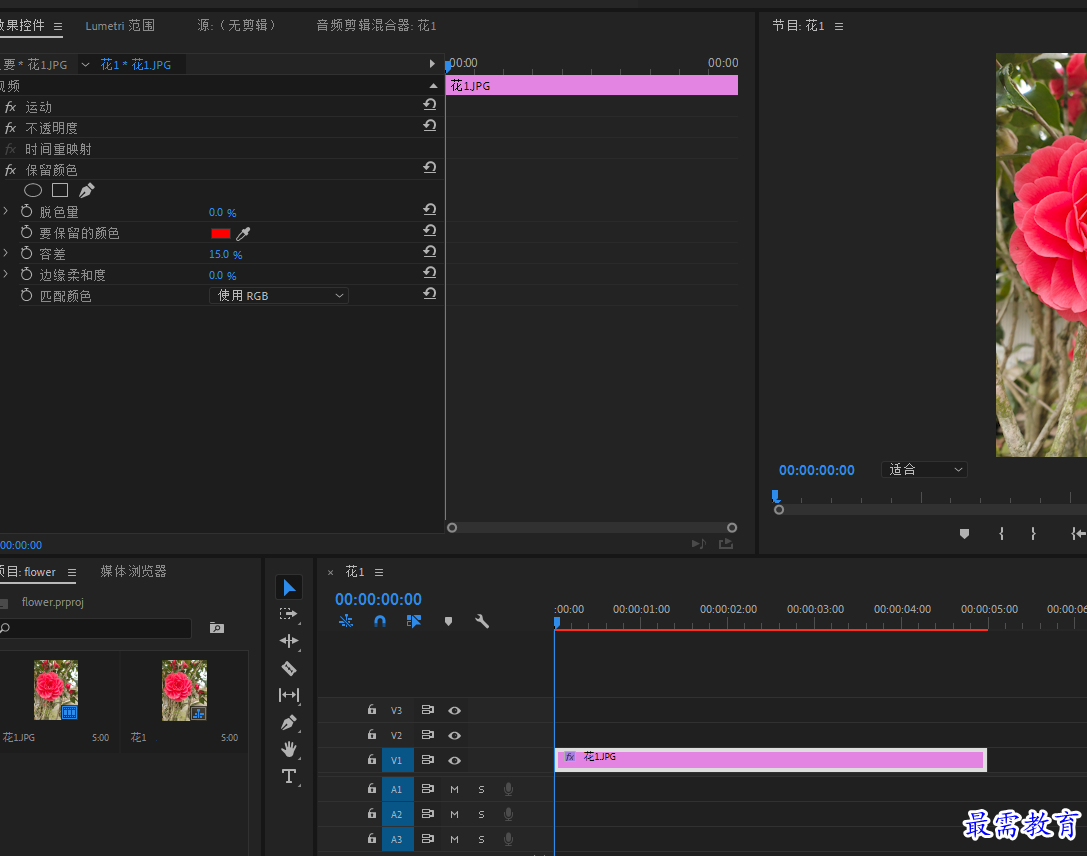The height and width of the screenshot is (856, 1087).
Task: Reset the 保留颜色 effect
Action: [x=430, y=168]
